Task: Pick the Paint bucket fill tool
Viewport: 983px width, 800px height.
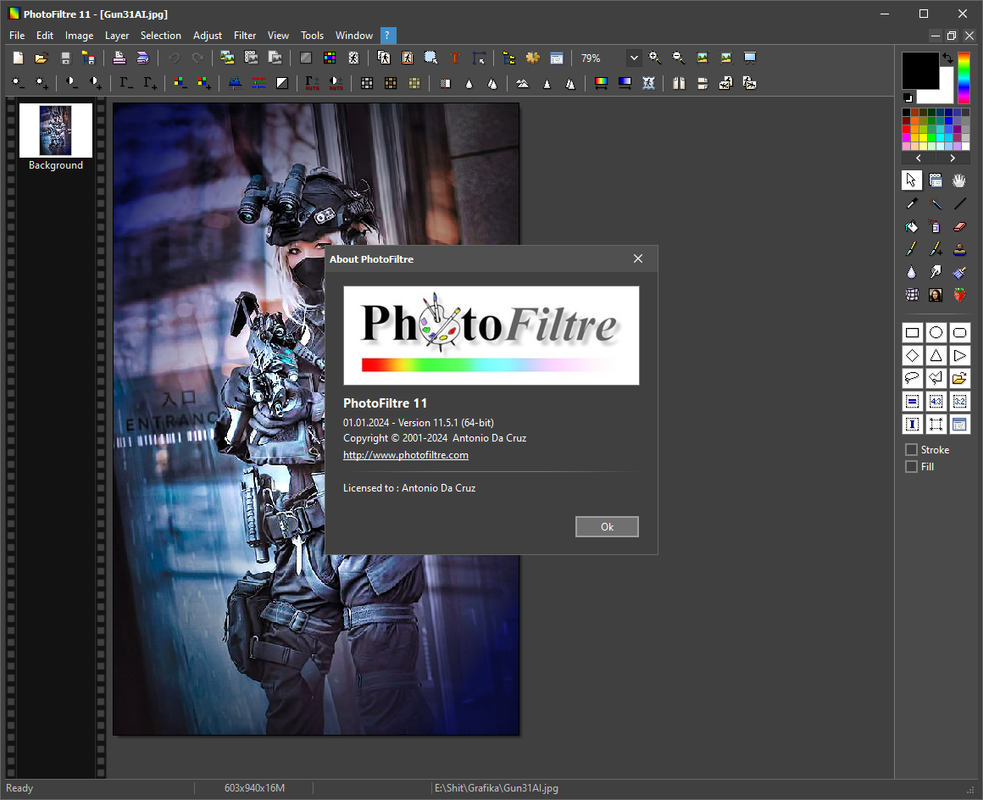Action: tap(912, 226)
